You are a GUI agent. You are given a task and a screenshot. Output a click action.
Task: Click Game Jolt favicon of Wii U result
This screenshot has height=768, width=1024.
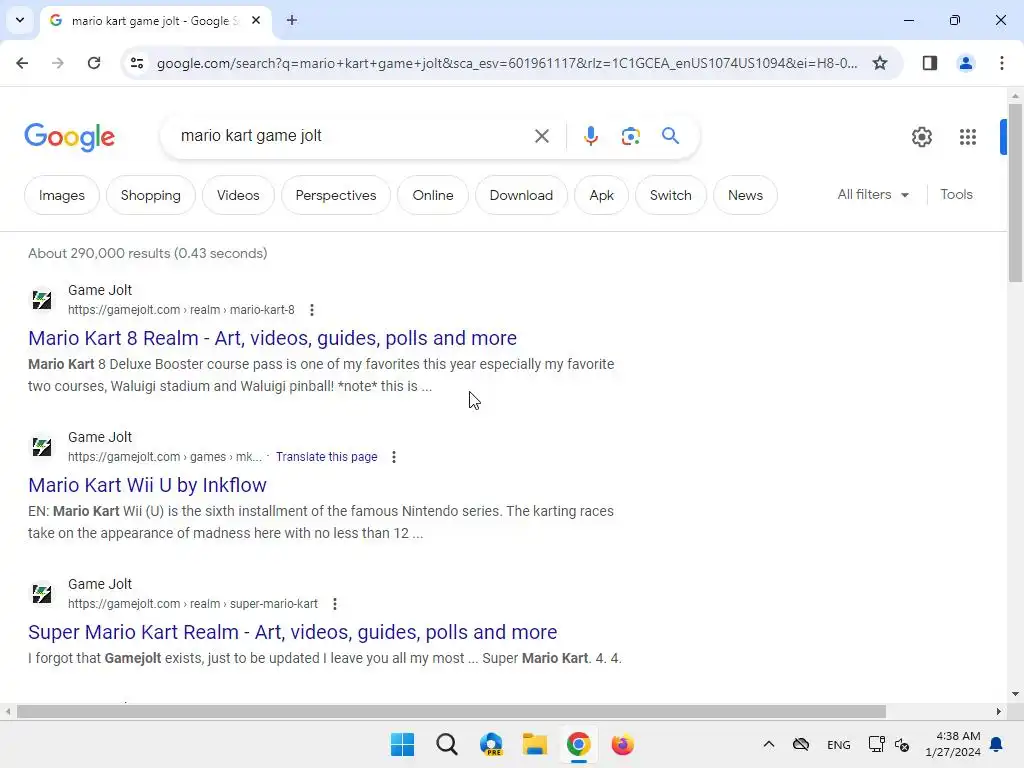pos(42,447)
